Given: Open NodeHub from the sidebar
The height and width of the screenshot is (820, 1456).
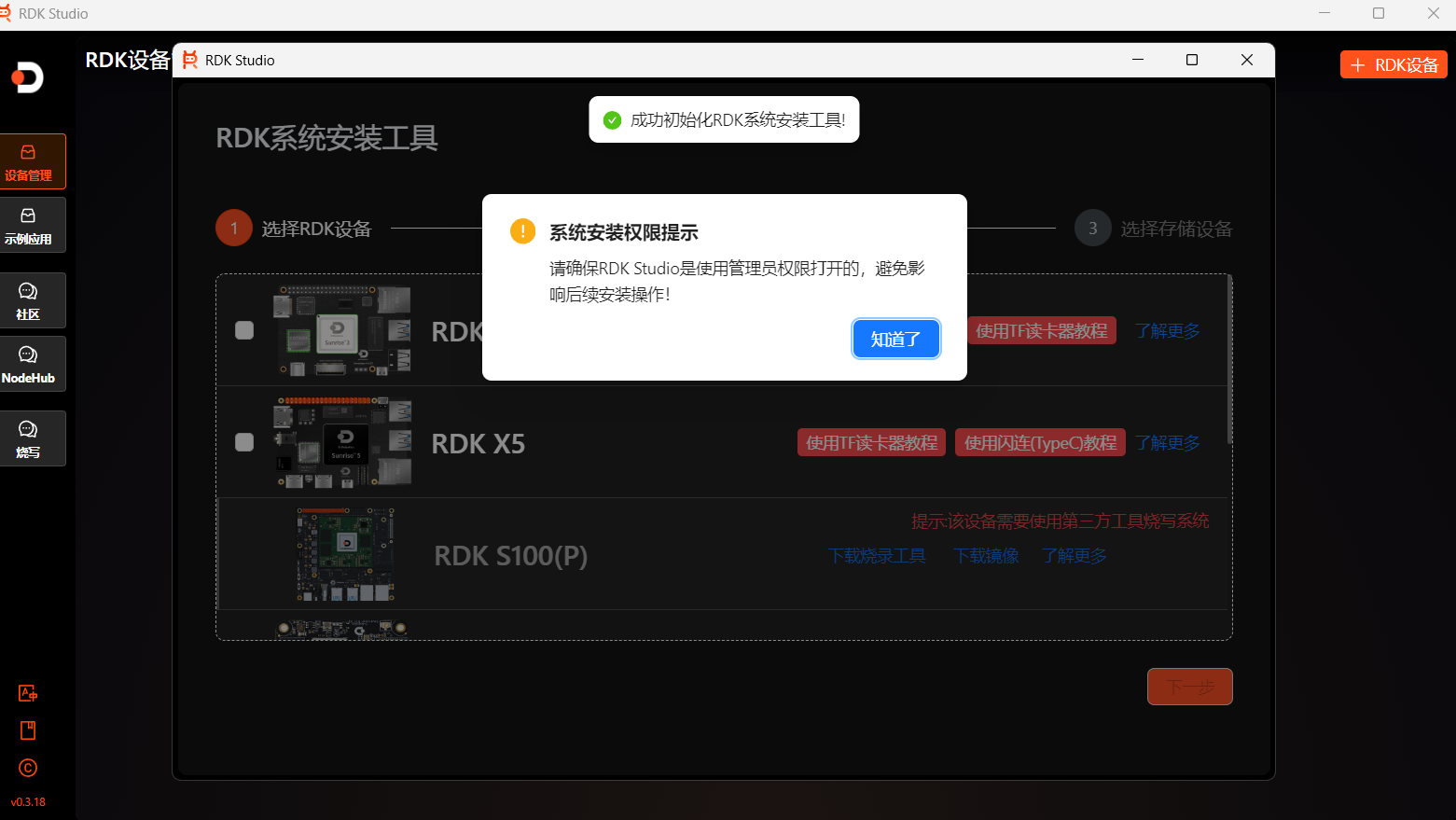Looking at the screenshot, I should 31,364.
